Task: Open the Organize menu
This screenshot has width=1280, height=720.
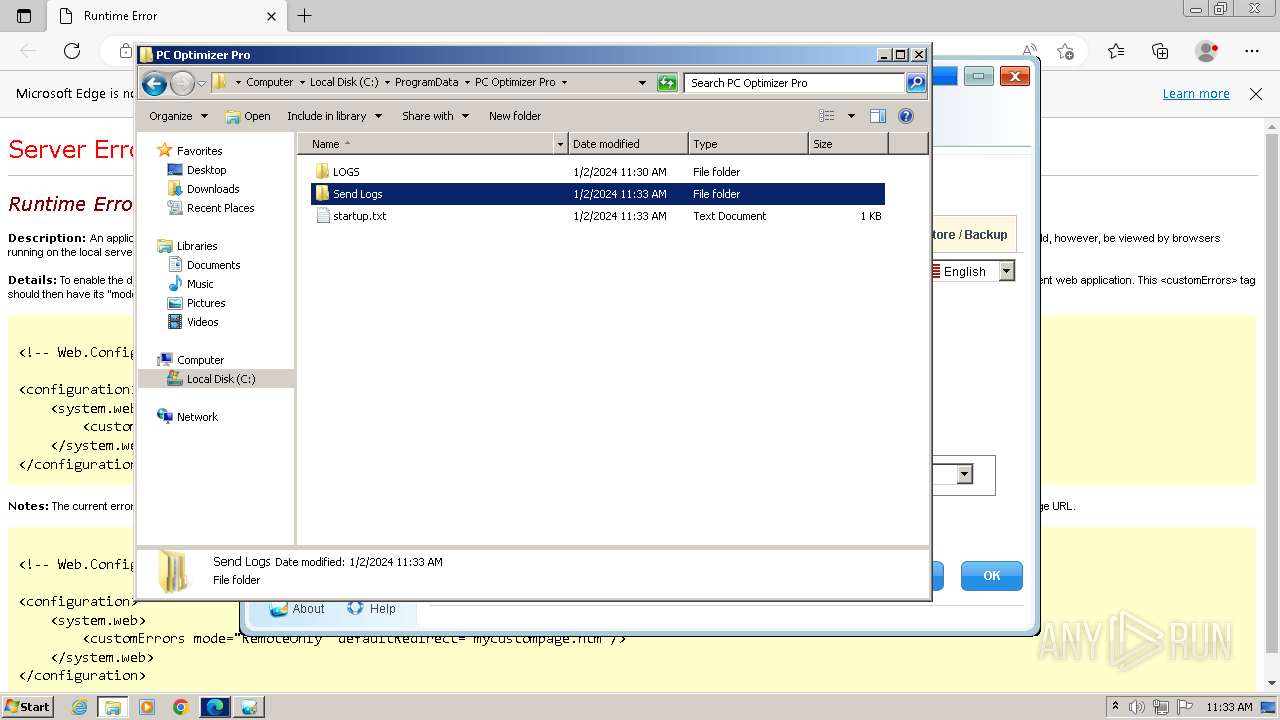Action: click(x=178, y=116)
